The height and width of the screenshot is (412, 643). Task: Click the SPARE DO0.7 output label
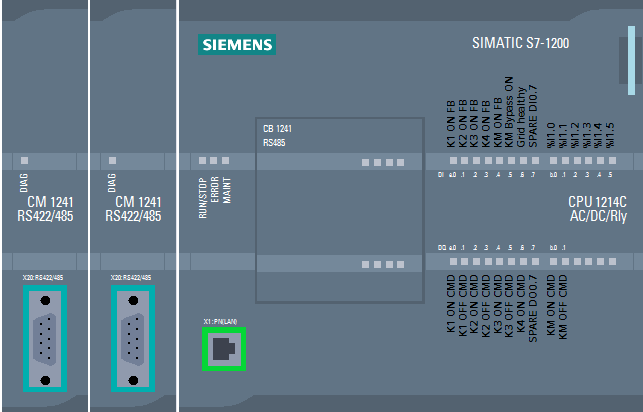pos(533,308)
